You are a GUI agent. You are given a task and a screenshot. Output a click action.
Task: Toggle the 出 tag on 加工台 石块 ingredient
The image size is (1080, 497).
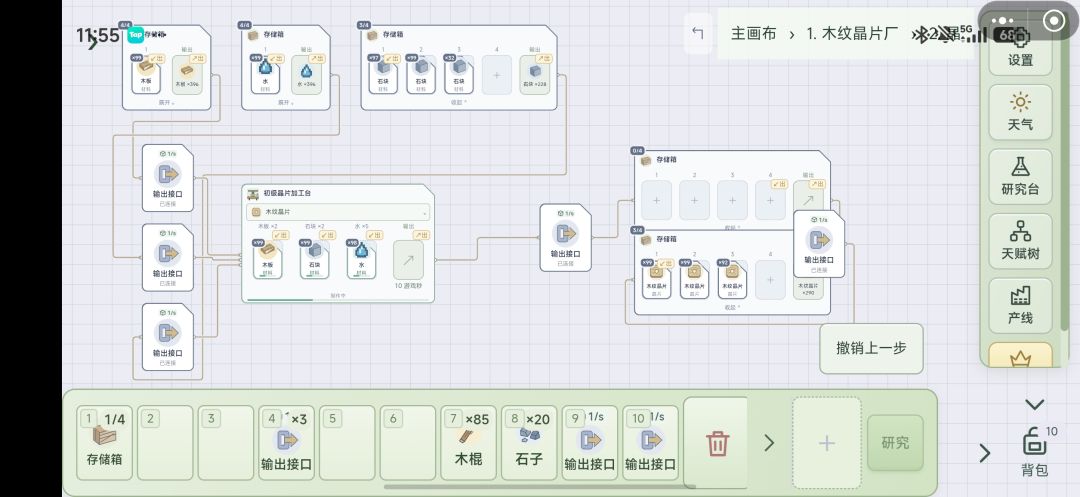(327, 235)
